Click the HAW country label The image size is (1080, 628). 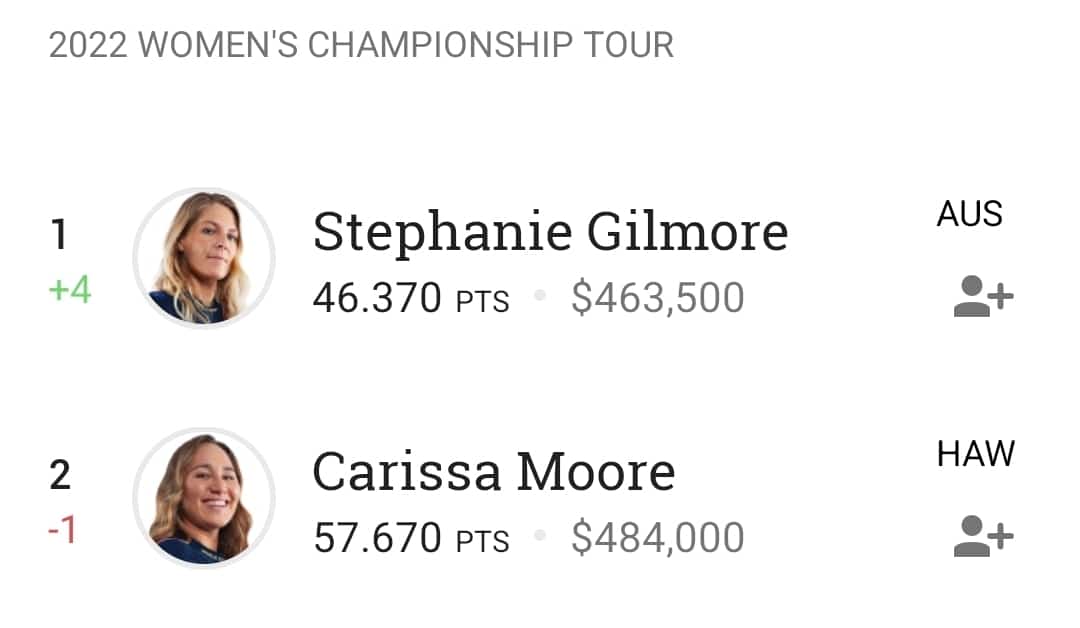(975, 454)
